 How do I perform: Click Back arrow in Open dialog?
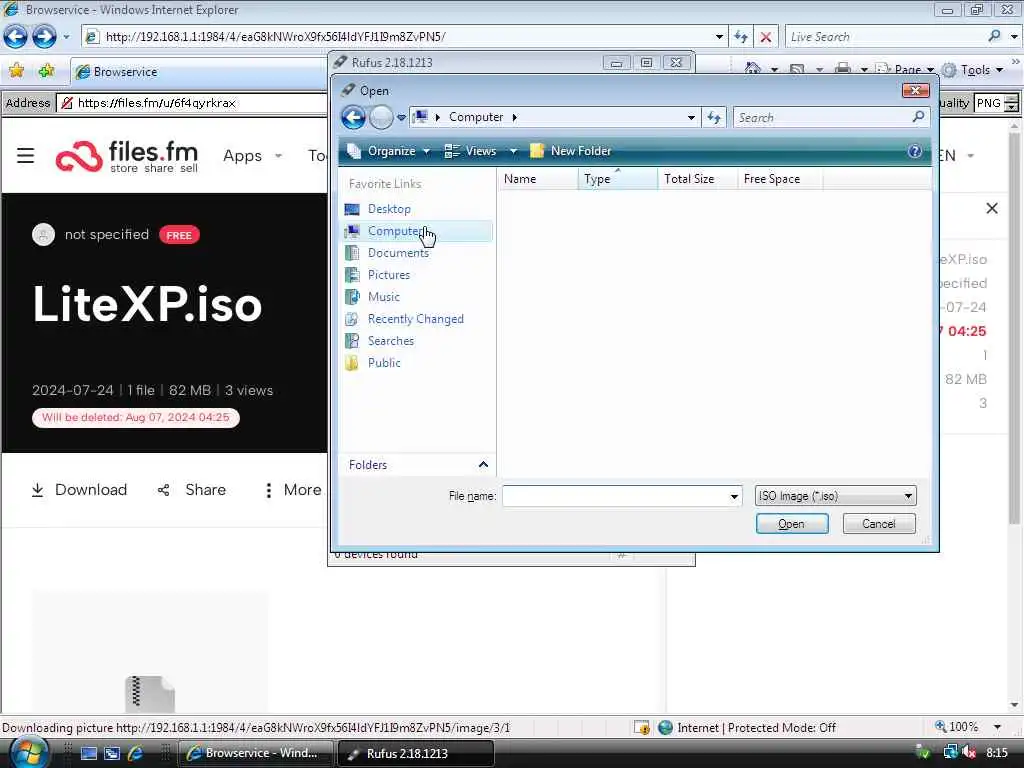[x=353, y=118]
